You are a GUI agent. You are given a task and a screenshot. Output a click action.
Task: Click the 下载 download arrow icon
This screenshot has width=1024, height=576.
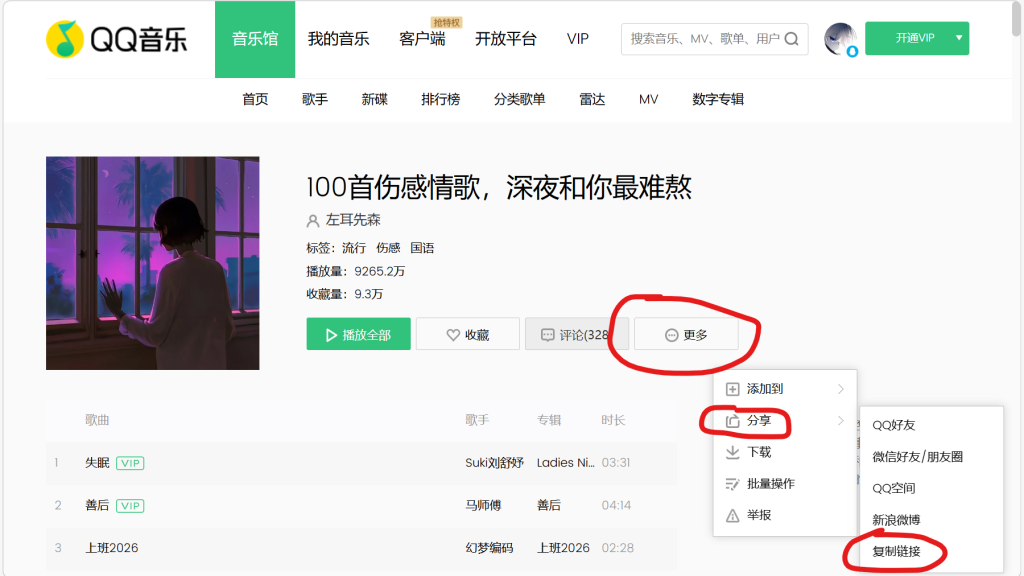coord(732,452)
